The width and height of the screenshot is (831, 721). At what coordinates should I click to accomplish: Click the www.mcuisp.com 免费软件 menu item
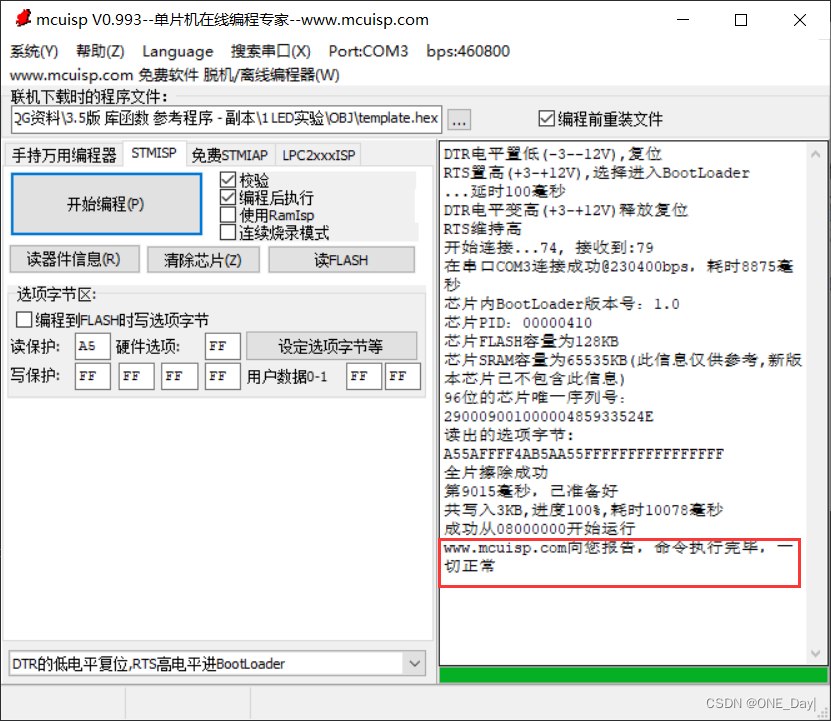pos(104,75)
